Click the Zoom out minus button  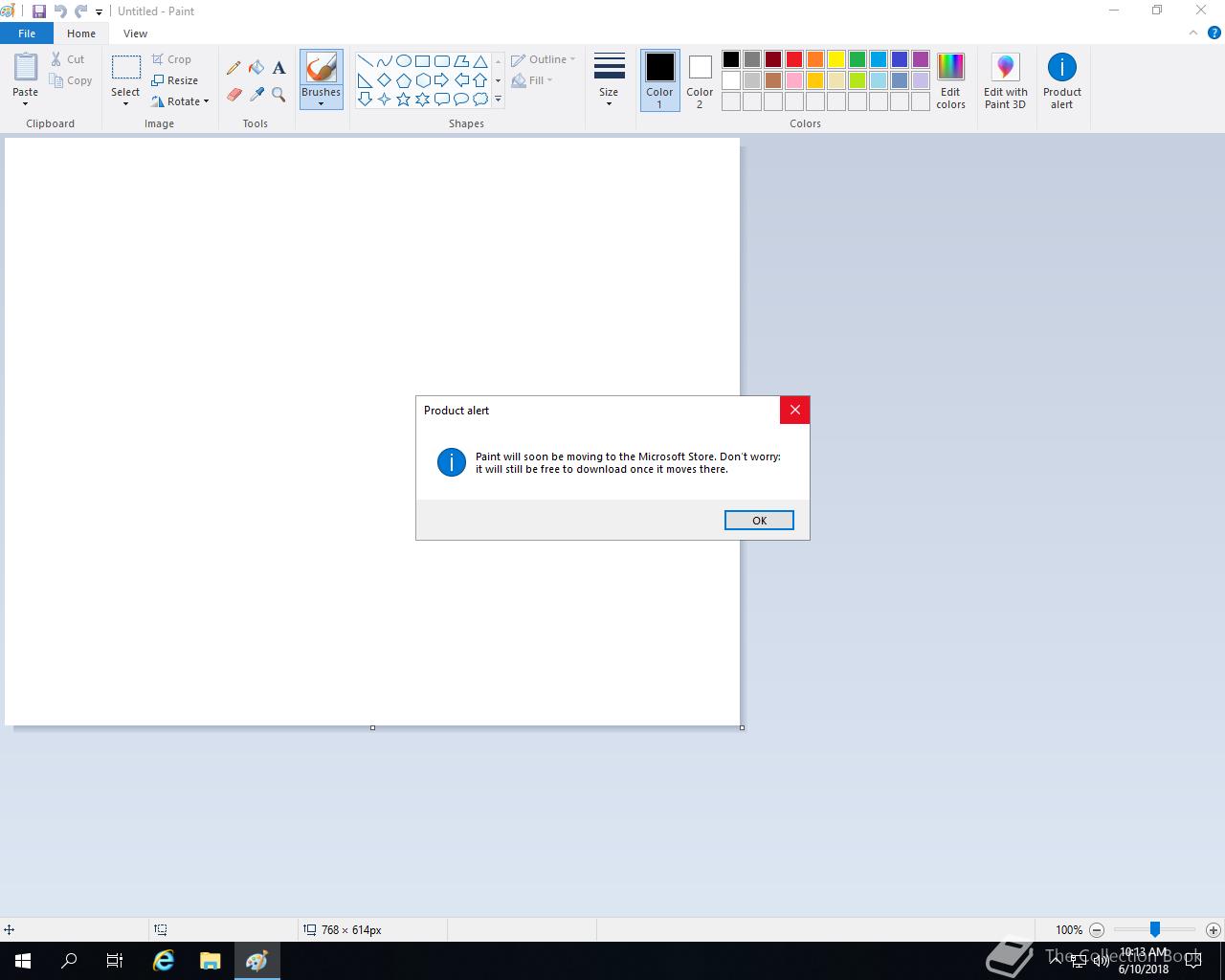[1097, 929]
